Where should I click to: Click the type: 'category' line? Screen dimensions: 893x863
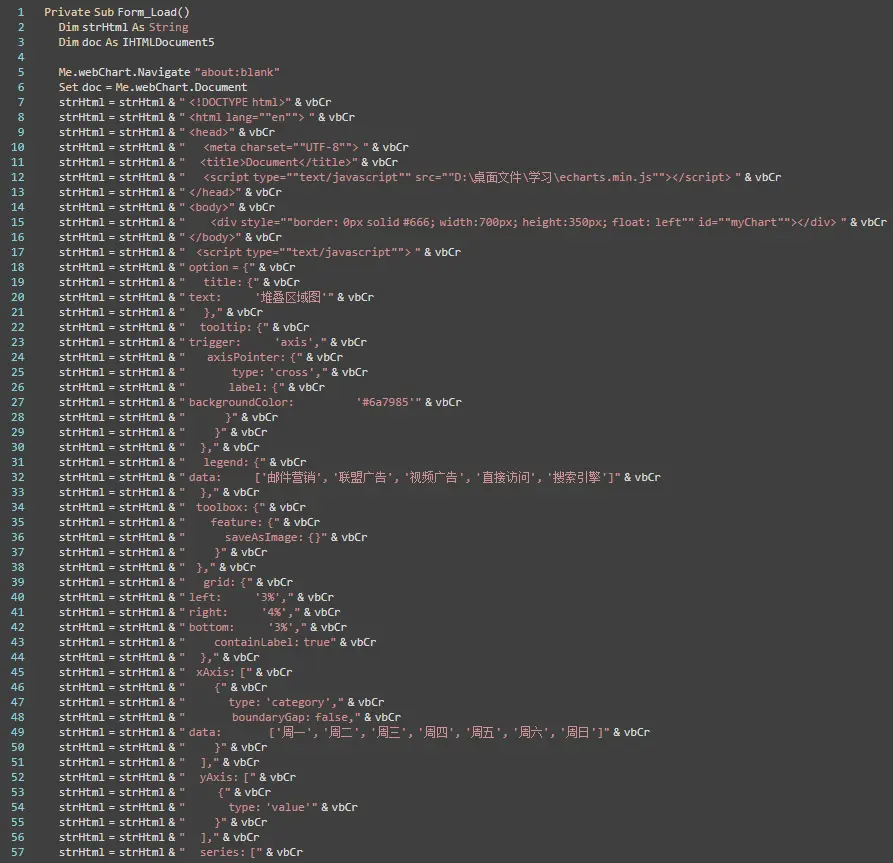click(221, 702)
